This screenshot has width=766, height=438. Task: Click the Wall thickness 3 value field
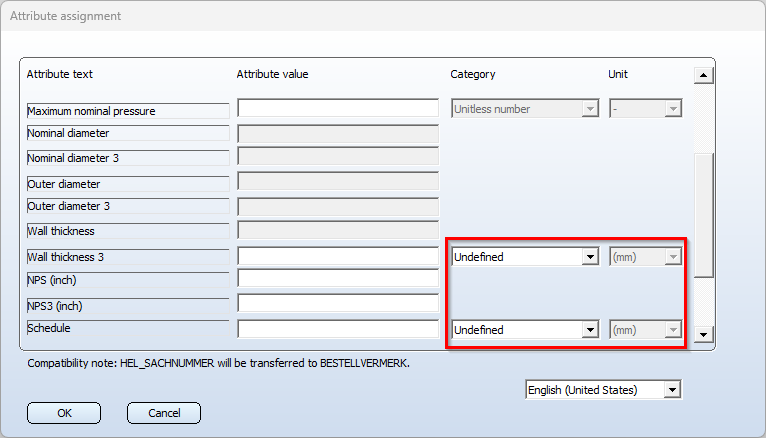(x=338, y=256)
